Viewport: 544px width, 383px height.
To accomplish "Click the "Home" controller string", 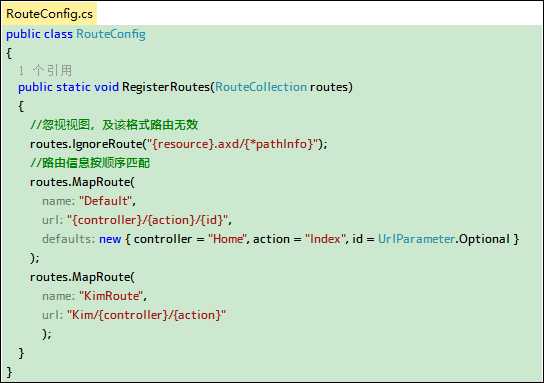I will 227,239.
